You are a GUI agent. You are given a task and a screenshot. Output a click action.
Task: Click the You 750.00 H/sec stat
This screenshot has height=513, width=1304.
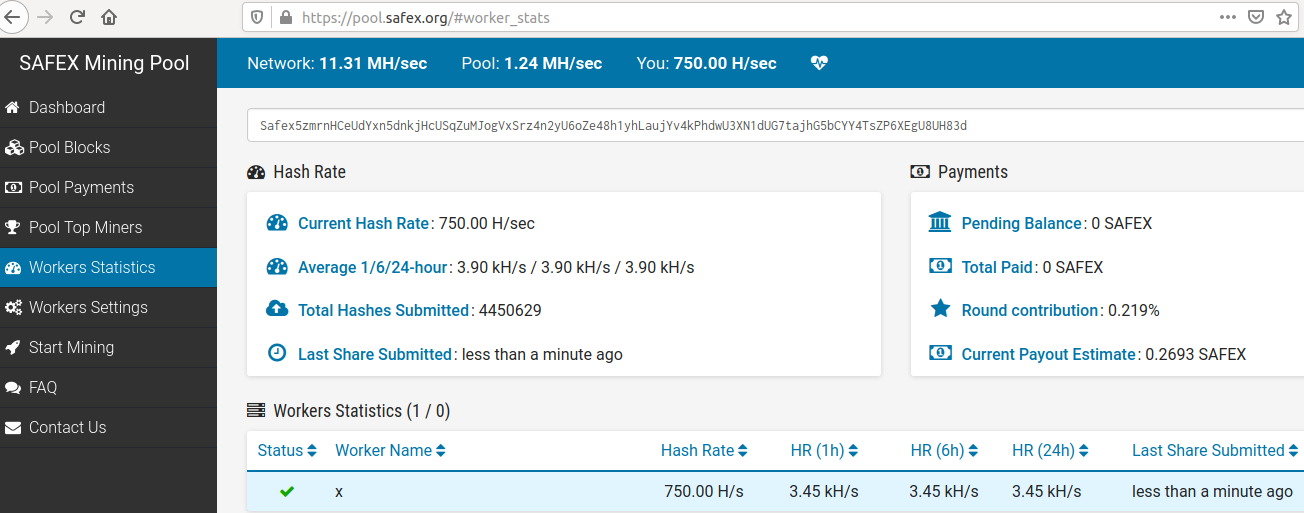(706, 63)
